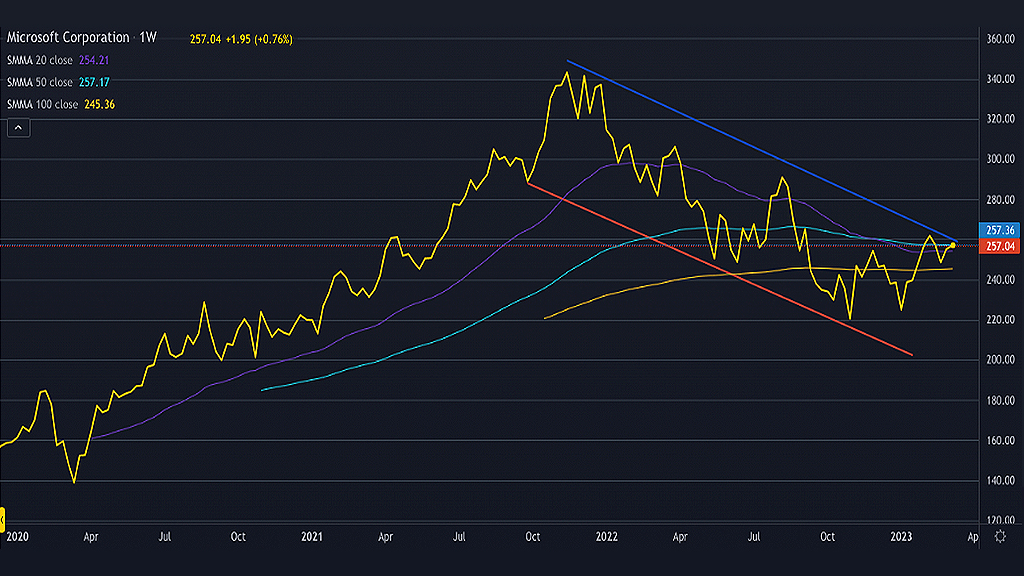Click the 320.00 price axis label
Image resolution: width=1024 pixels, height=576 pixels.
1000,119
